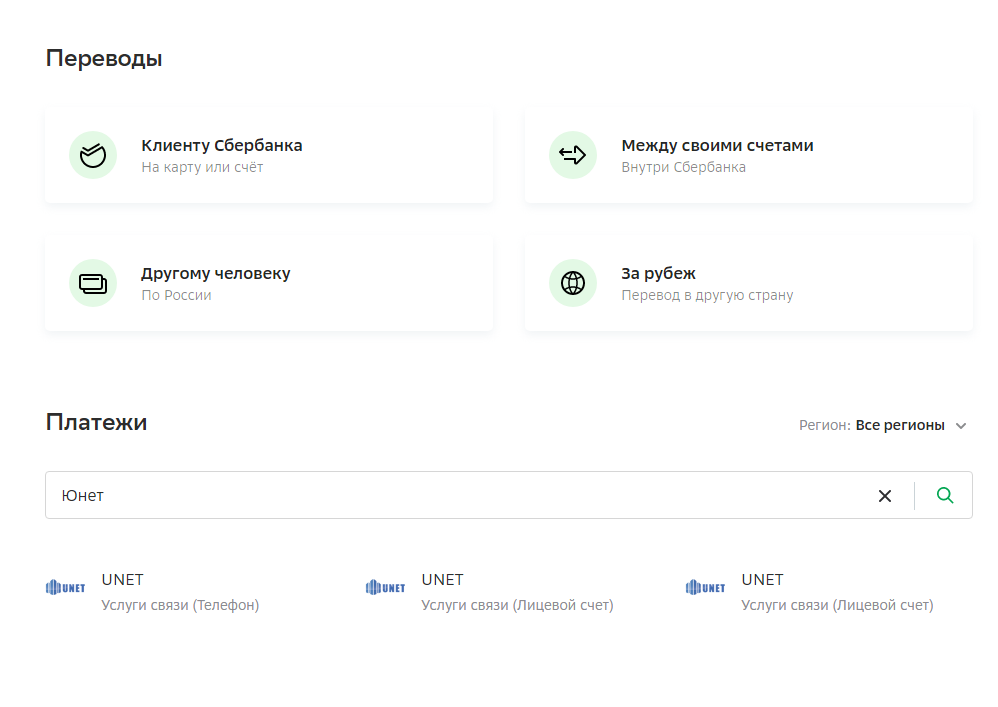Open middle UNET Услуги связи (Лицевой счет)
Screen dimensions: 998x707
pos(489,592)
